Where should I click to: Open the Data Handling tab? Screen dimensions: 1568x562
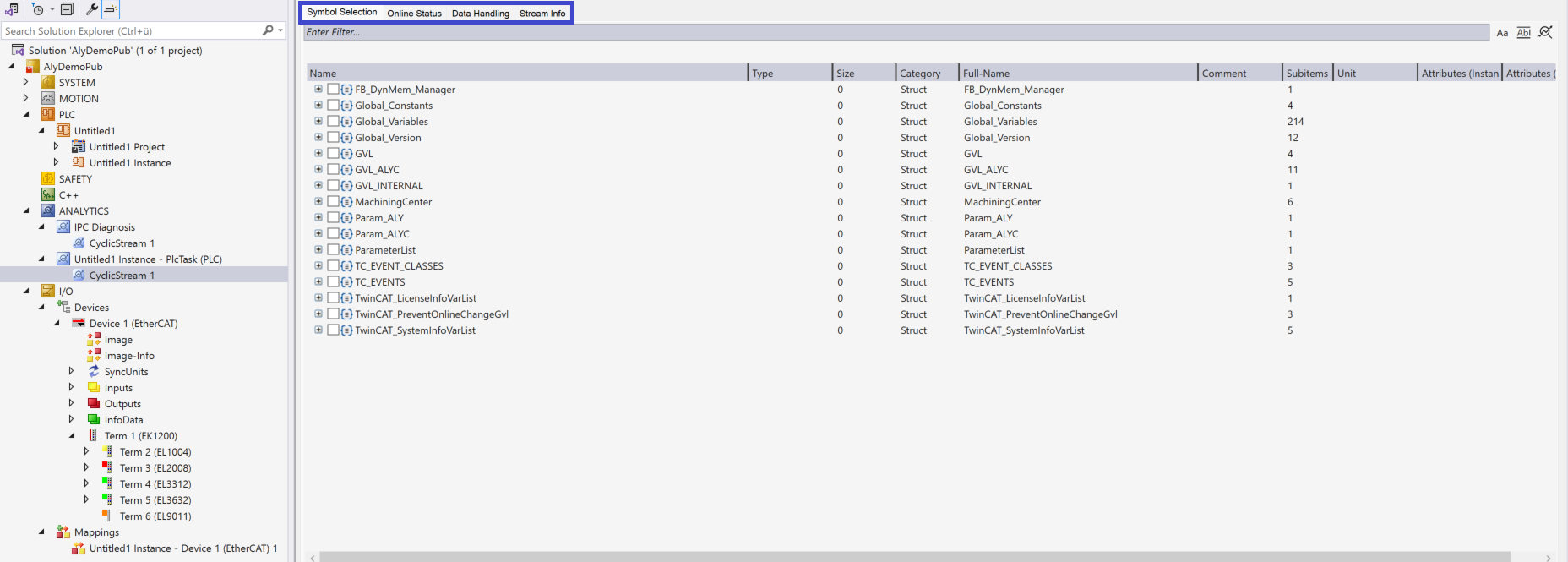(480, 13)
